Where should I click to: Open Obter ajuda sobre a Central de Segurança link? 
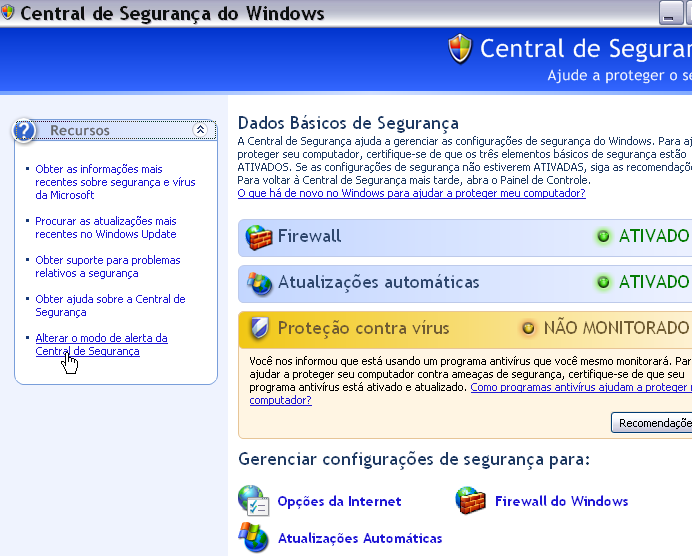tap(110, 305)
